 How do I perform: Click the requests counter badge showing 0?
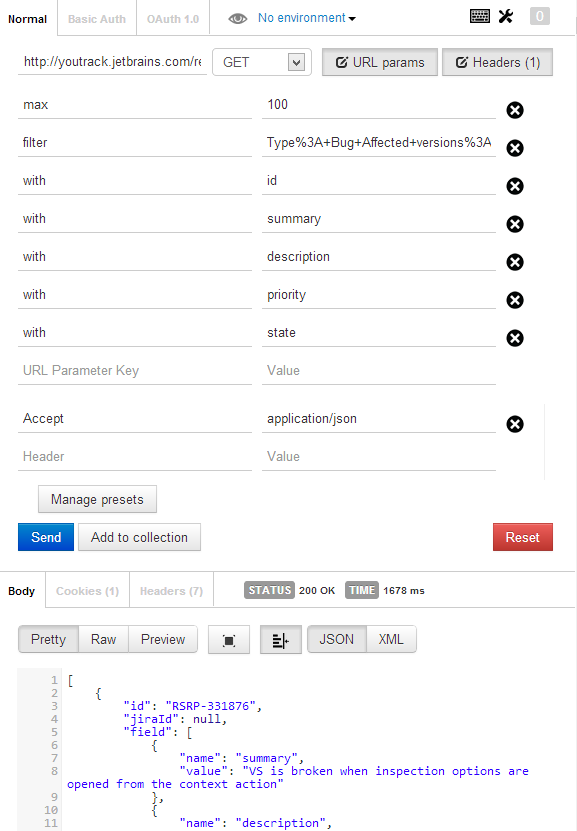tap(540, 16)
